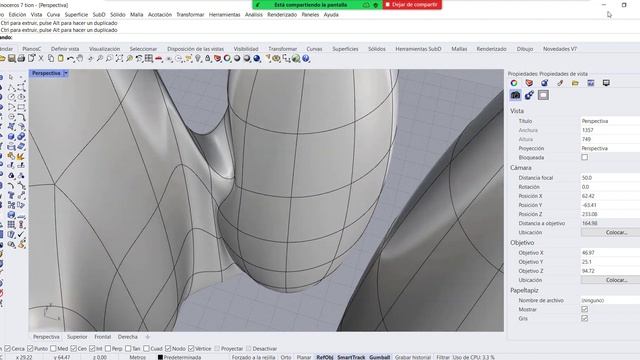
Task: Open the Transformar menu
Action: point(190,14)
